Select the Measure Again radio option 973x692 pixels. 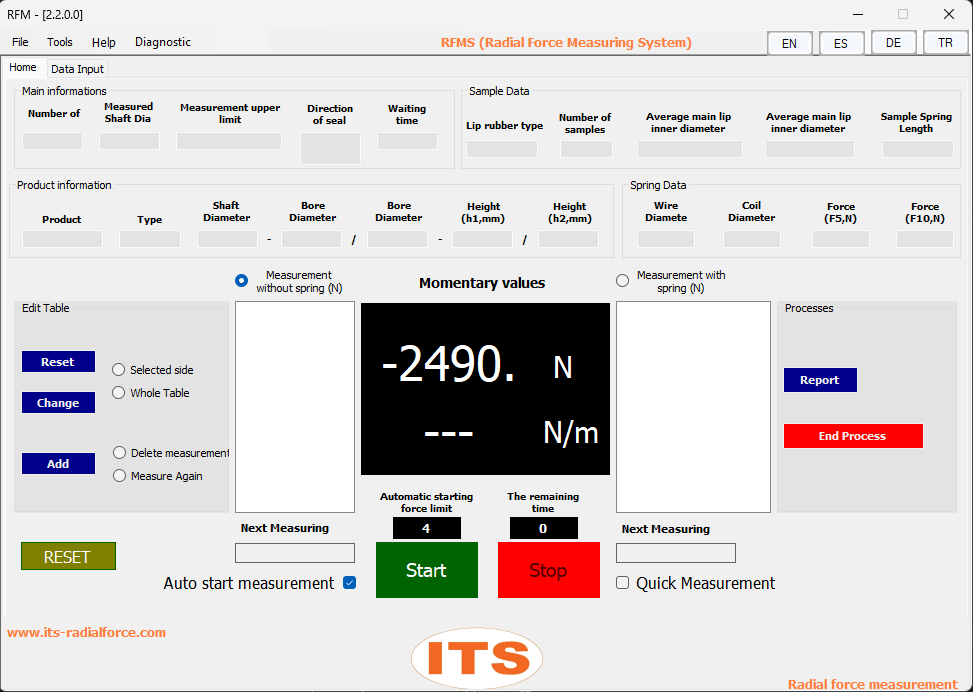coord(120,476)
